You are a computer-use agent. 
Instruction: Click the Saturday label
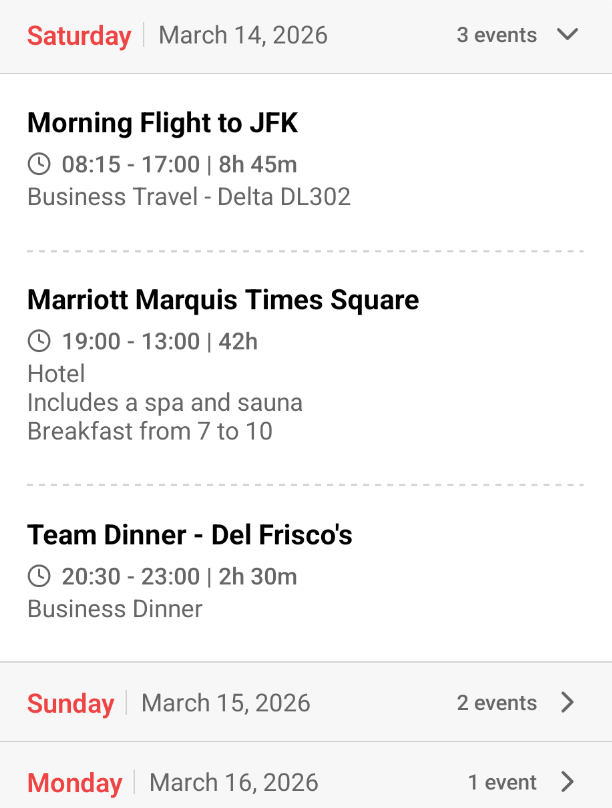[x=79, y=35]
